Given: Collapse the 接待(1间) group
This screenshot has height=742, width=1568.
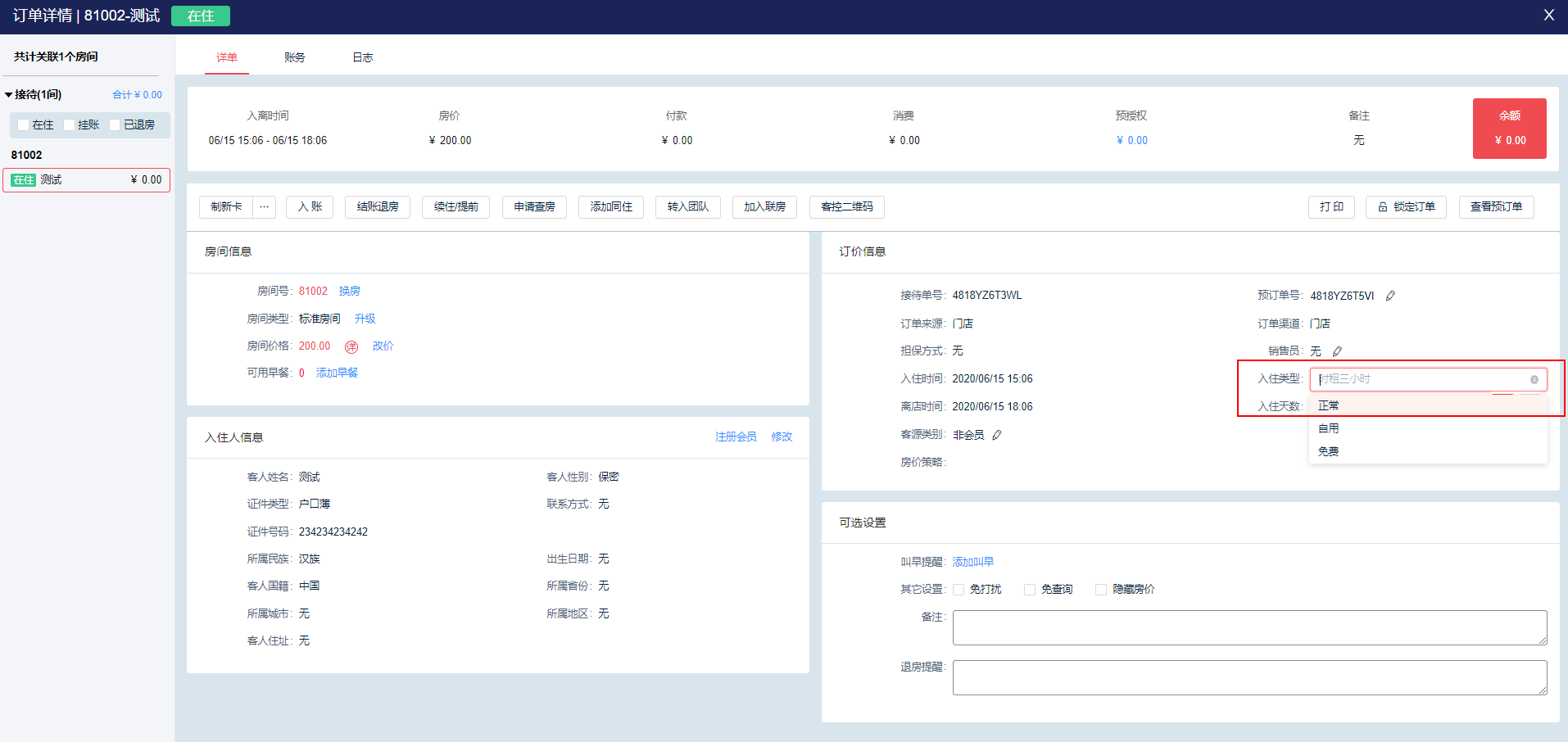Looking at the screenshot, I should click(x=9, y=95).
